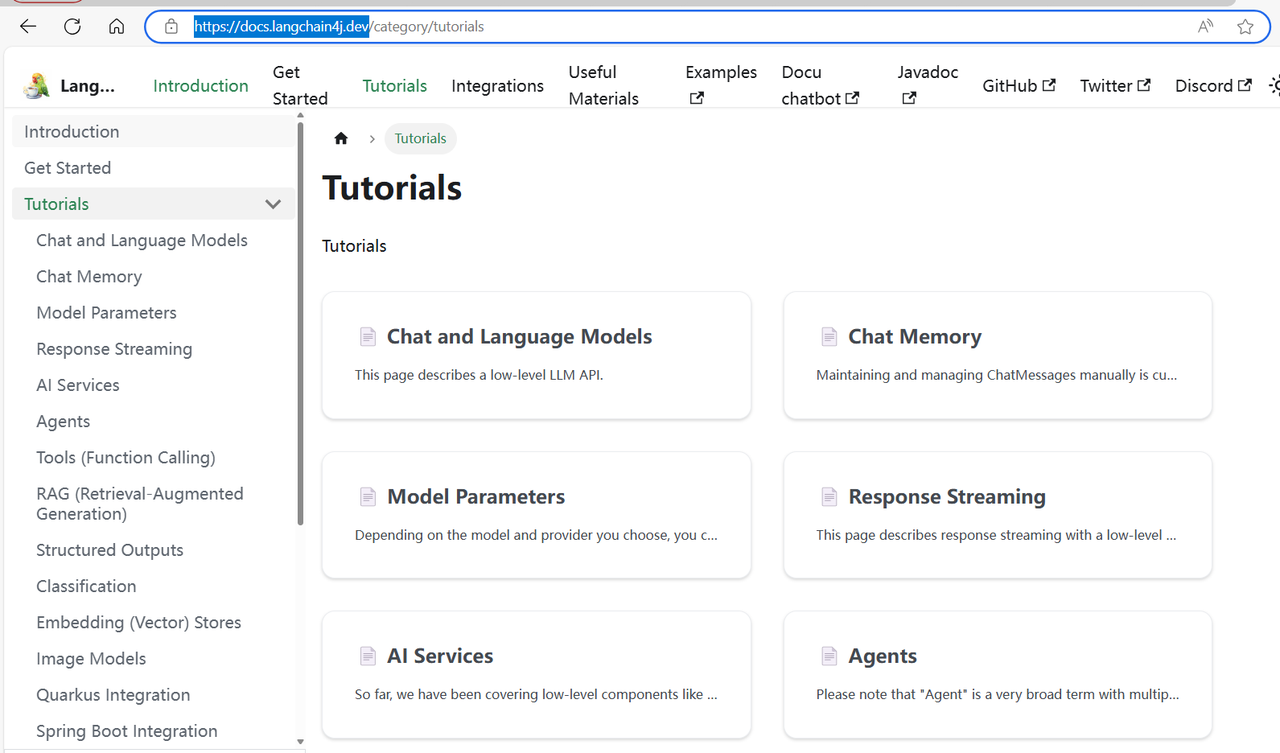
Task: Click the browser back arrow
Action: tap(28, 27)
